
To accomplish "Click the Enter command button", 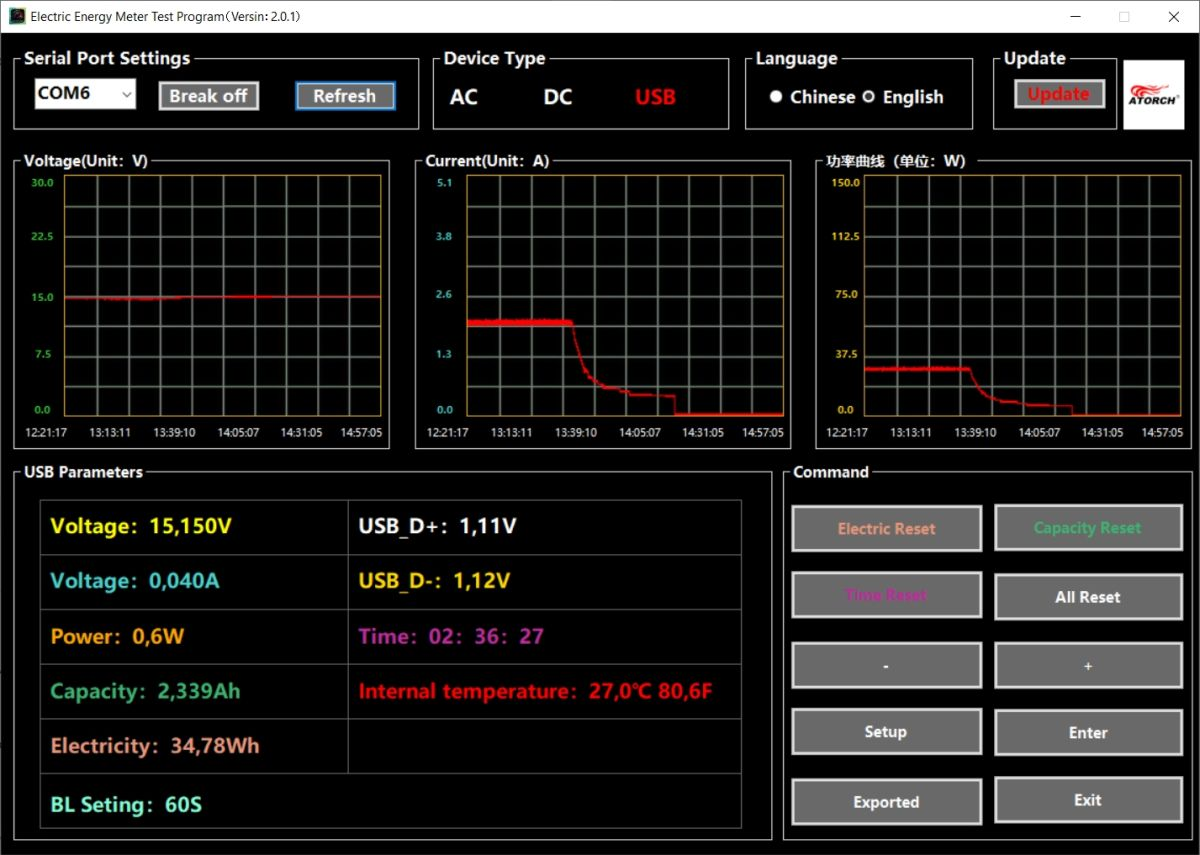I will pos(1088,733).
